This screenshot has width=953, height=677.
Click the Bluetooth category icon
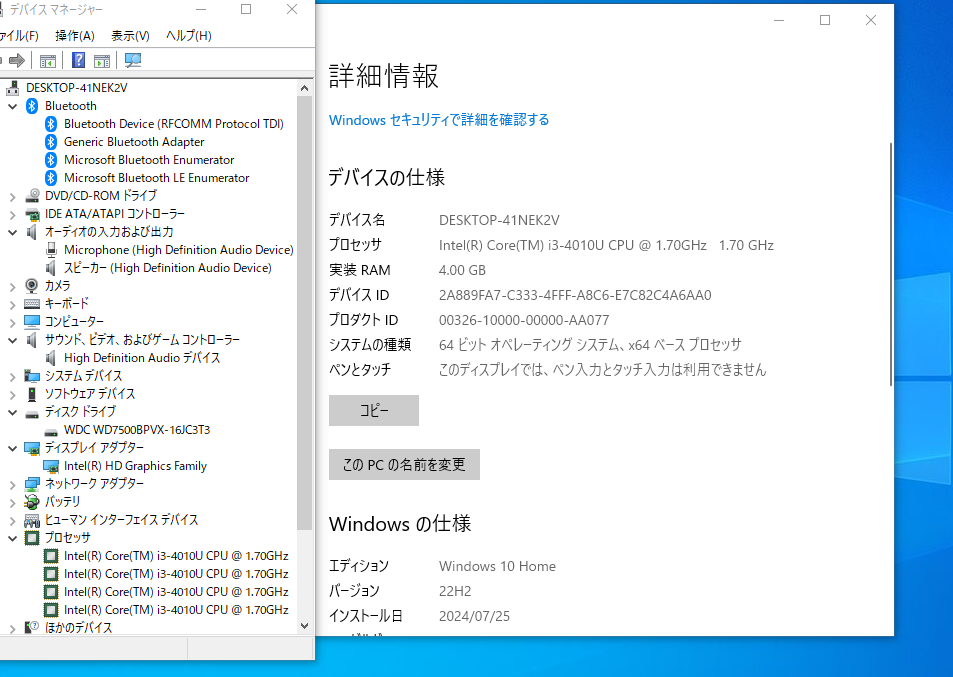[x=32, y=106]
